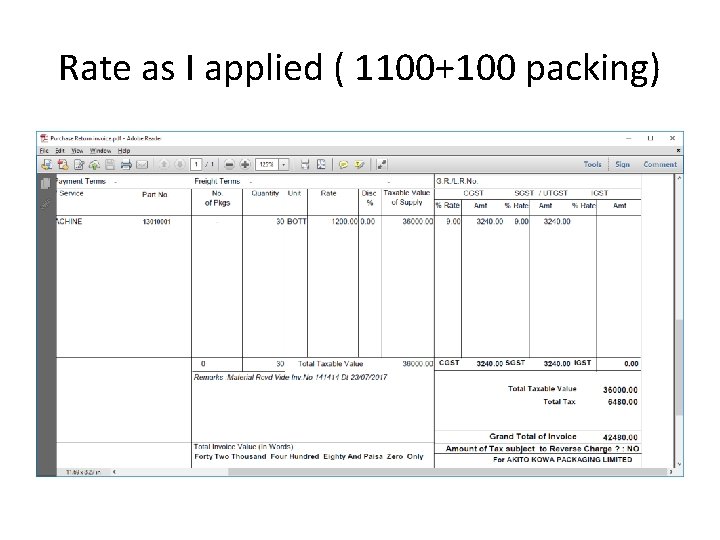The width and height of the screenshot is (720, 540).
Task: Click the 'Forty Two Thousand' words line
Action: [x=309, y=456]
